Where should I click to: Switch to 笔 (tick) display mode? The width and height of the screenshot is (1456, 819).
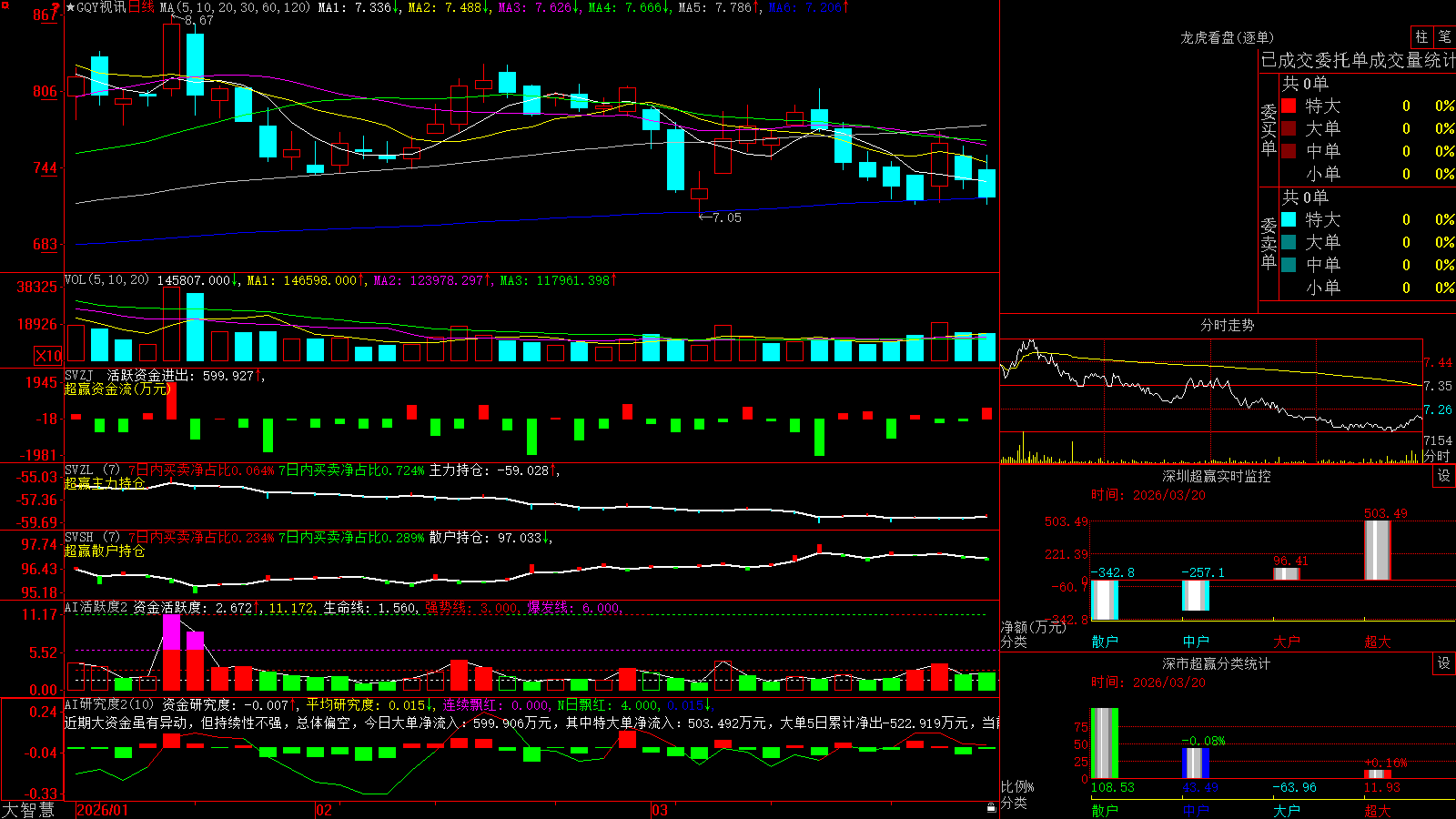(1444, 36)
